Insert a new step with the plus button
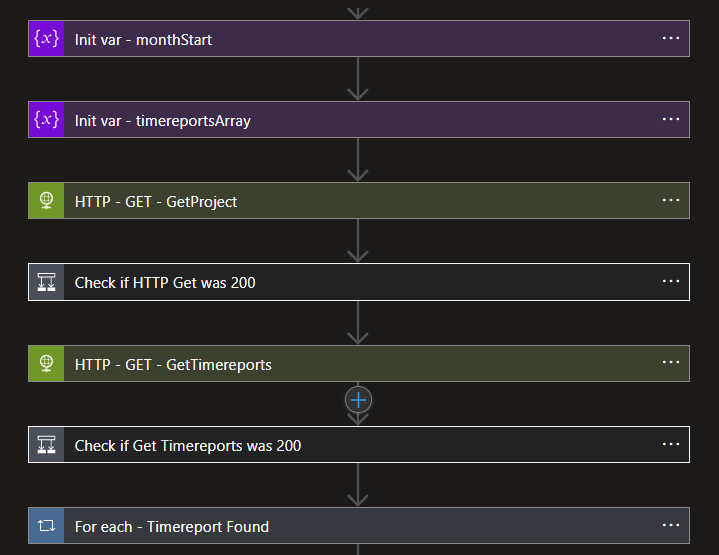719x555 pixels. [358, 399]
